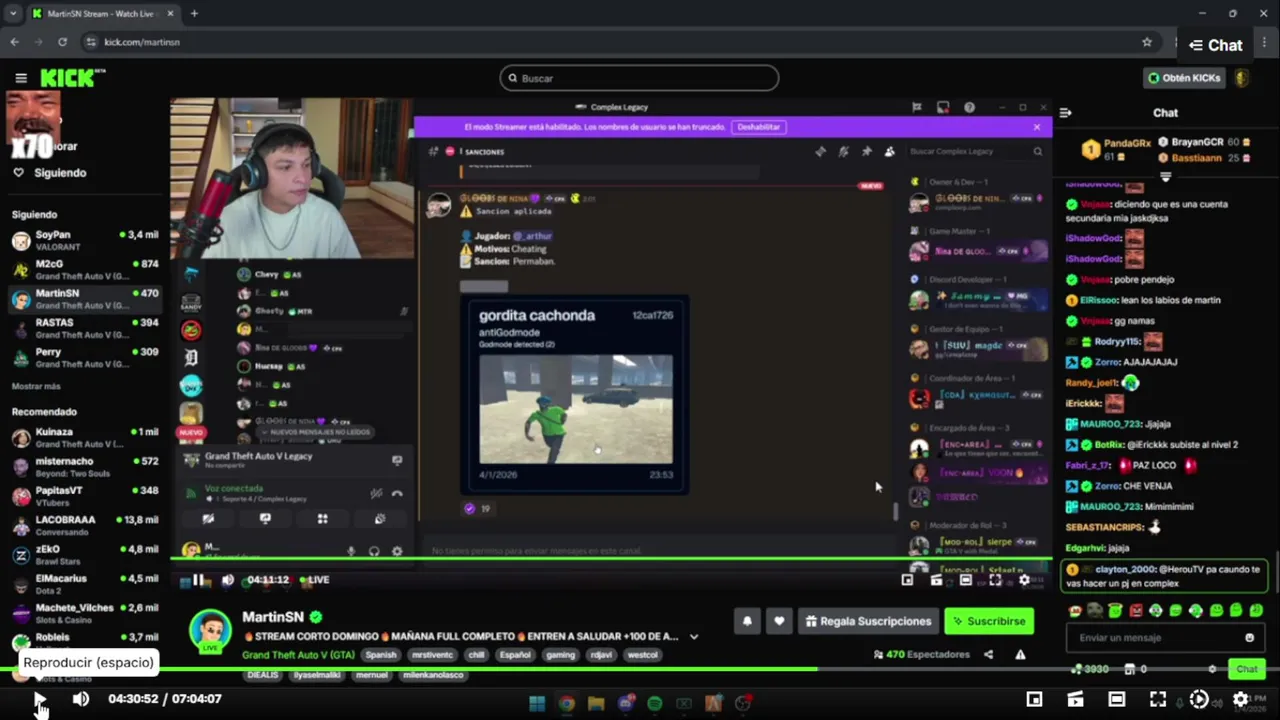Open picture-in-picture in outer player bar

click(x=1034, y=699)
